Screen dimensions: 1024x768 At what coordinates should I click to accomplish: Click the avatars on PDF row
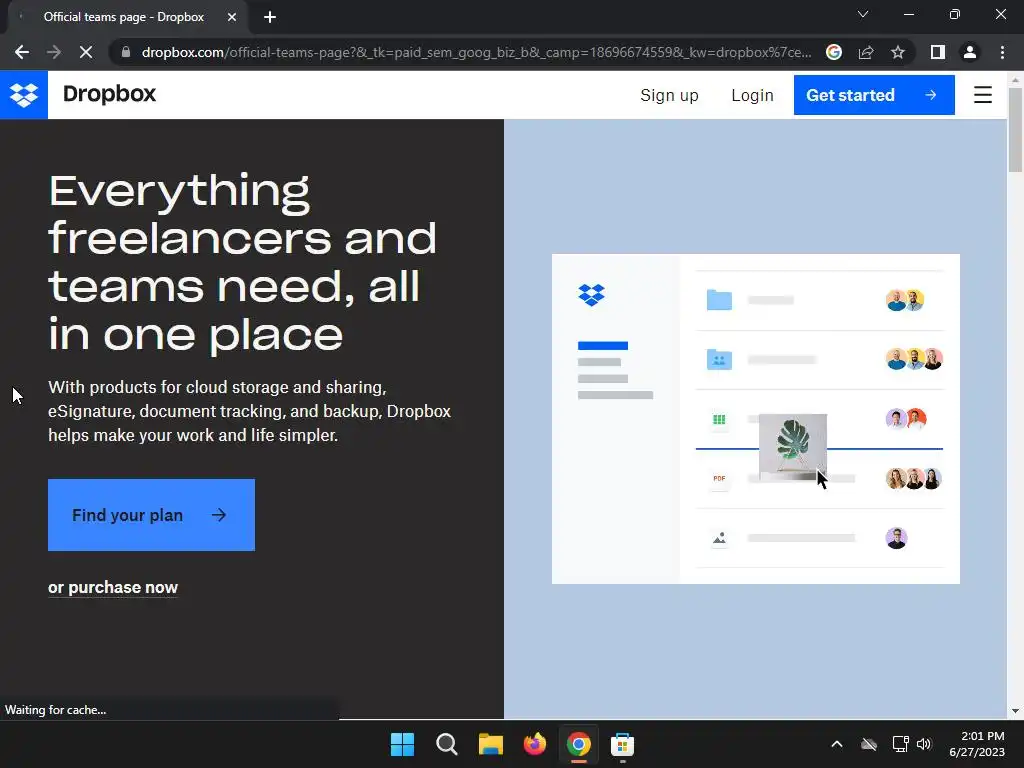click(914, 479)
